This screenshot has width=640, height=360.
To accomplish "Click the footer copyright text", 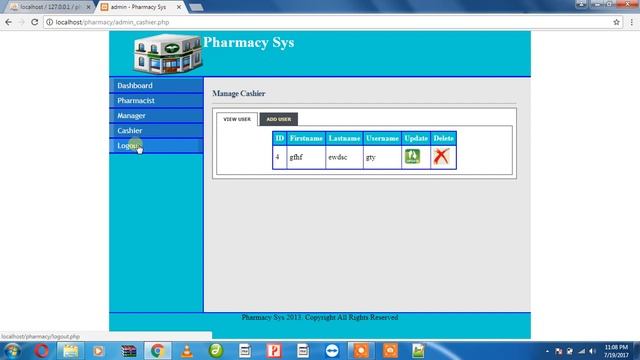I will 320,317.
